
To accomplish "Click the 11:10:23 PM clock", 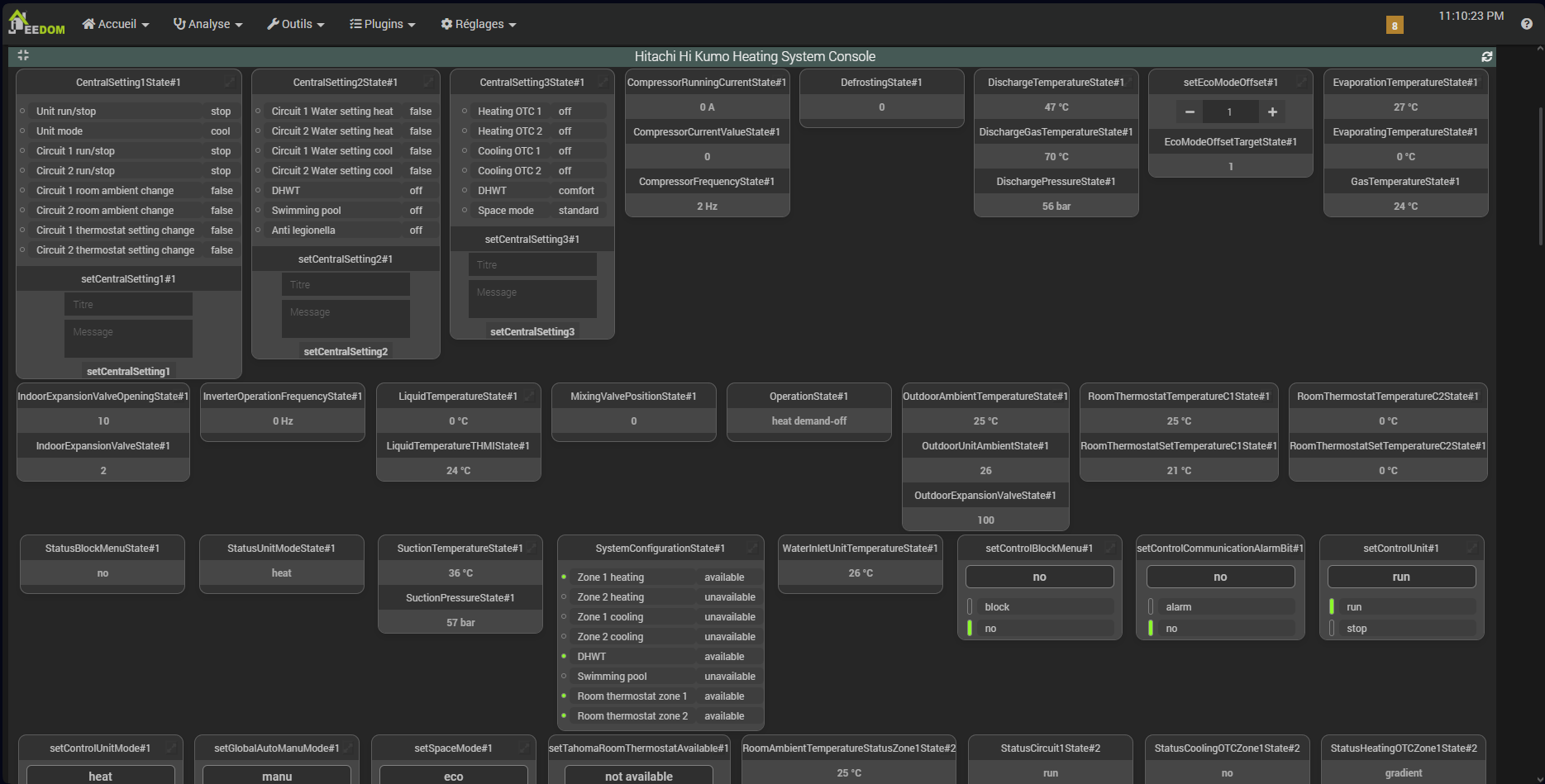I will 1471,16.
